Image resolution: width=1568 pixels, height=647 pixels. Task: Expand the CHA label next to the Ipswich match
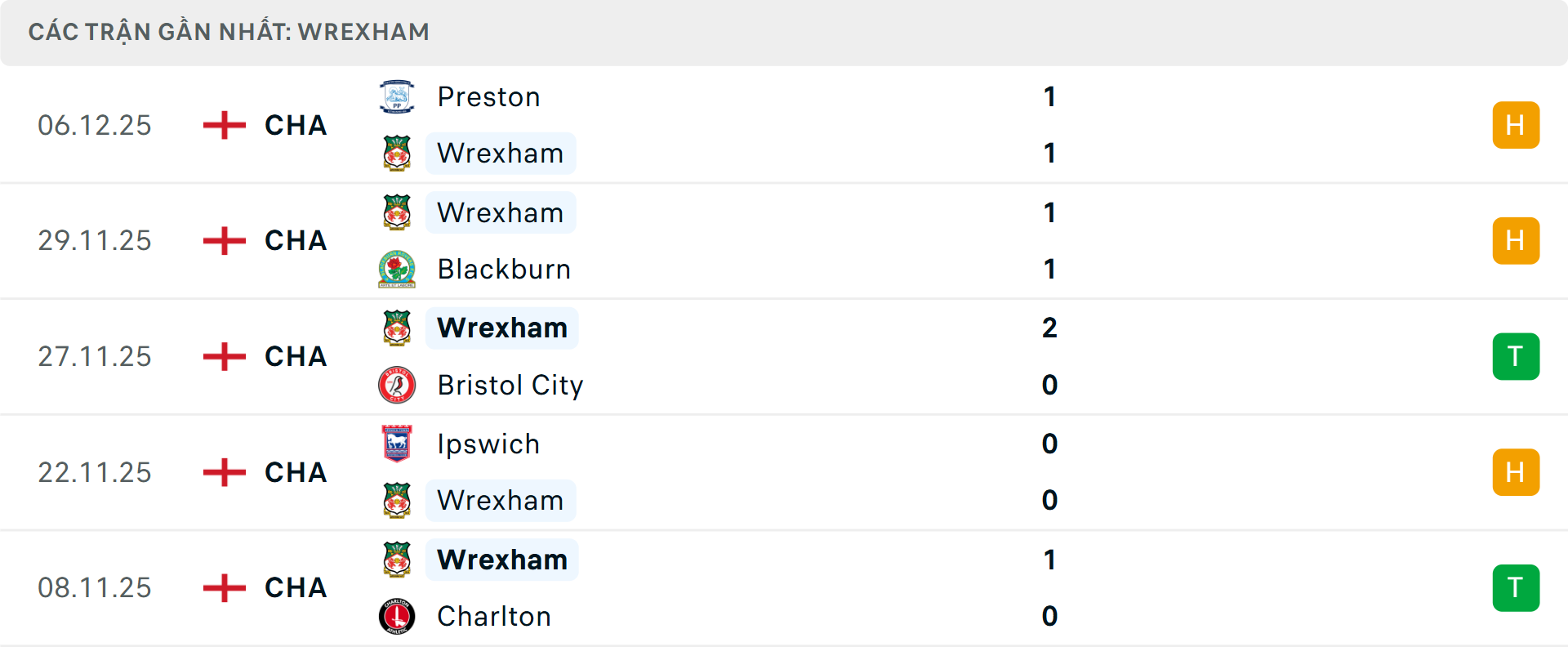(294, 472)
